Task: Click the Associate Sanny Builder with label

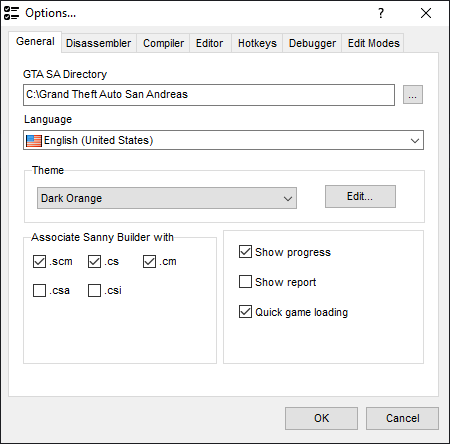Action: coord(102,237)
